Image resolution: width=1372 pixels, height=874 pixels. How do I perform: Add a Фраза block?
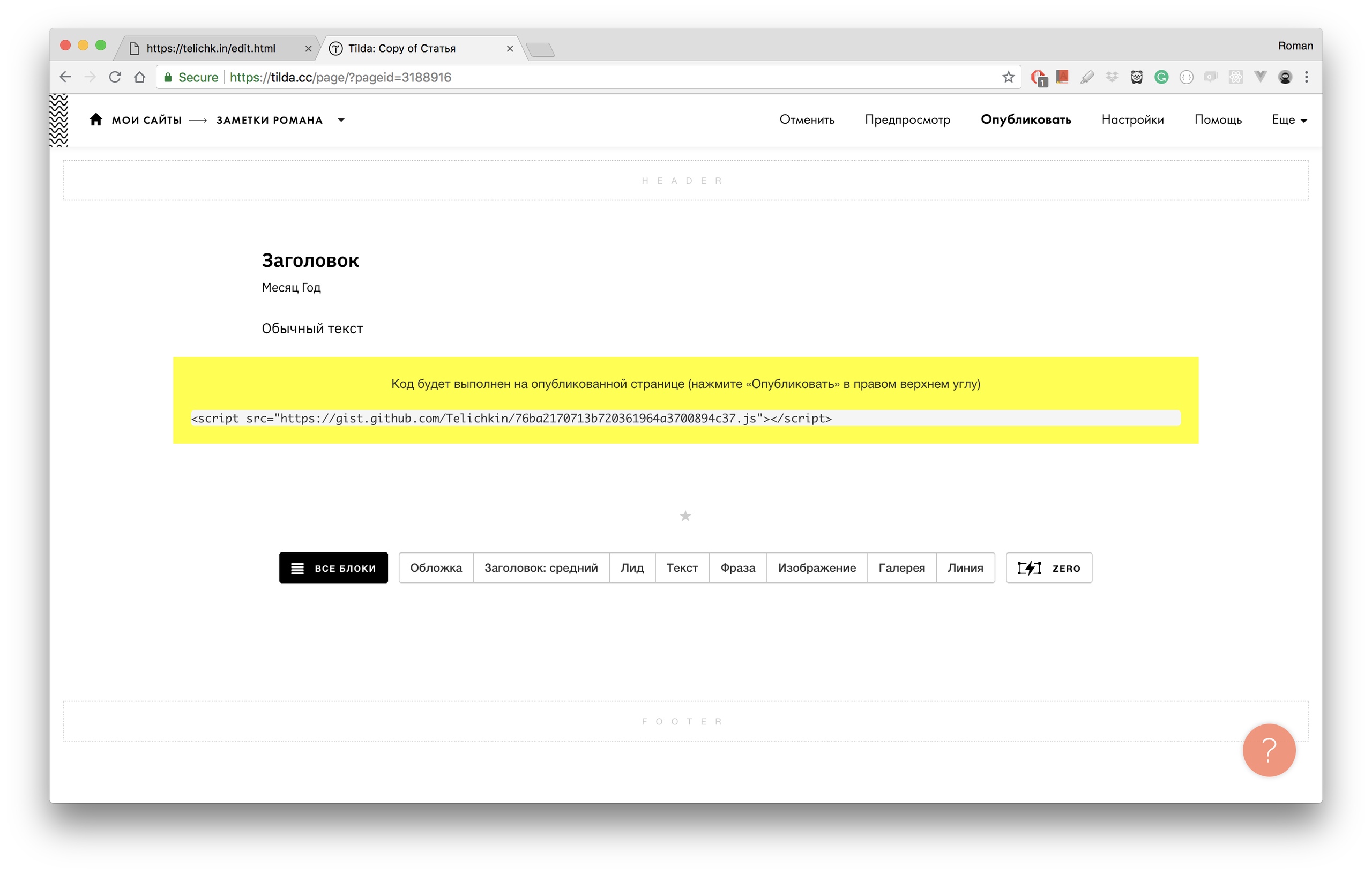tap(738, 568)
